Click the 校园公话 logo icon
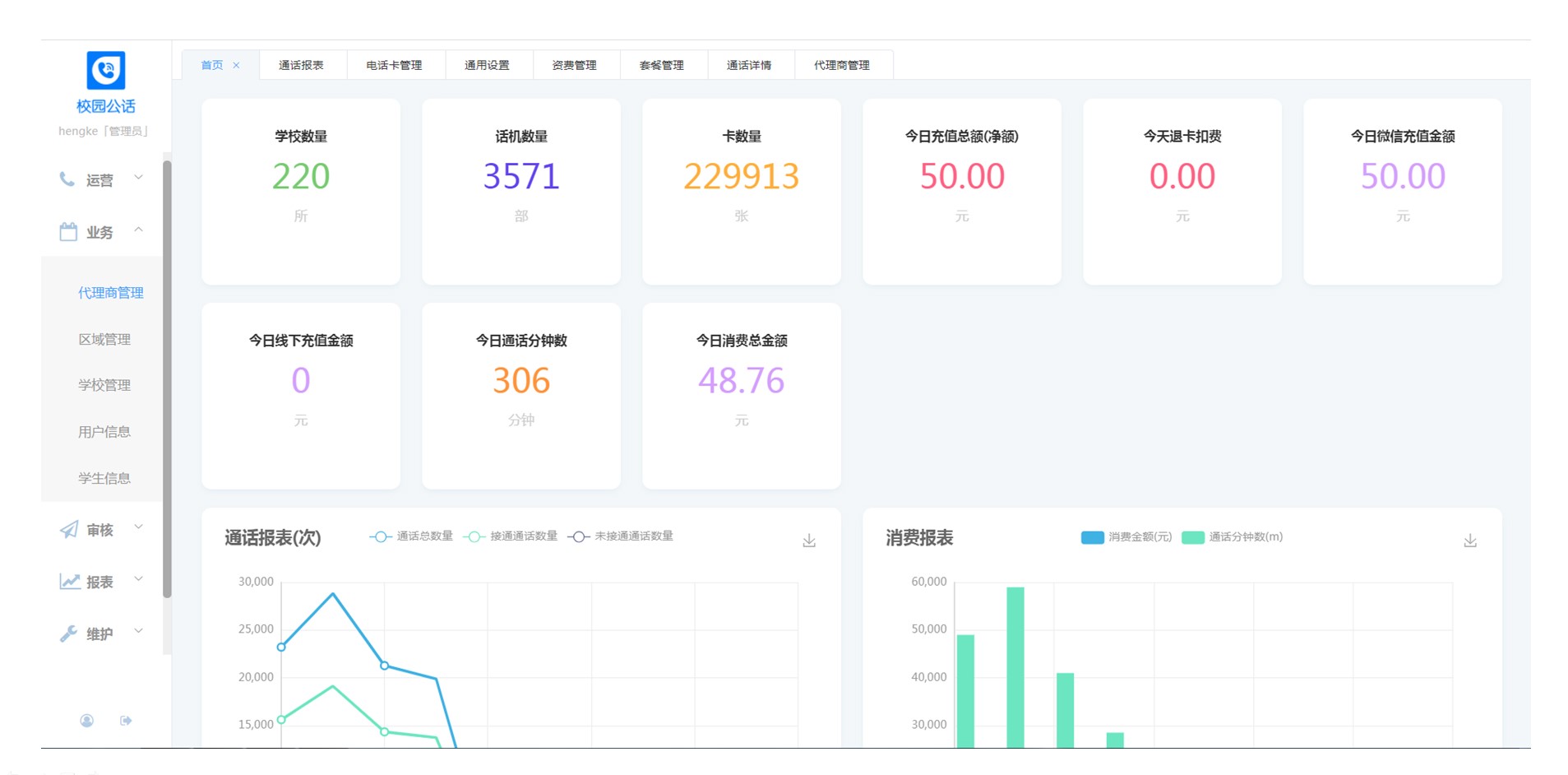The width and height of the screenshot is (1568, 775). [x=106, y=70]
